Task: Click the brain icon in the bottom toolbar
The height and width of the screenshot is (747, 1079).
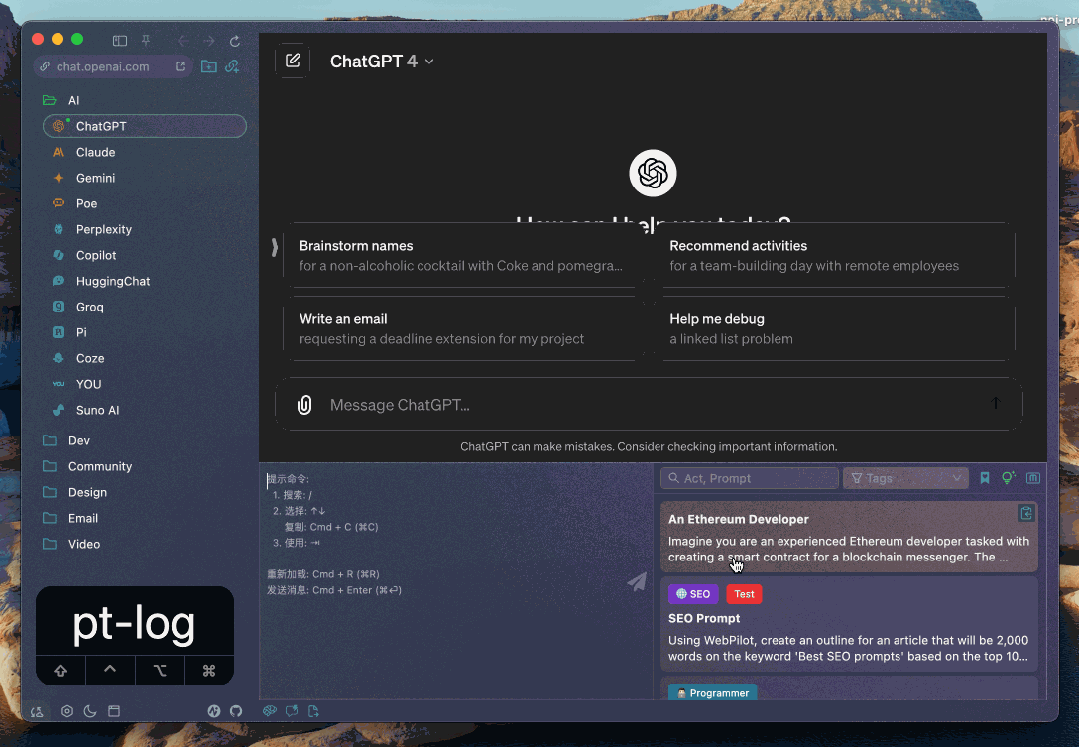Action: pos(270,711)
